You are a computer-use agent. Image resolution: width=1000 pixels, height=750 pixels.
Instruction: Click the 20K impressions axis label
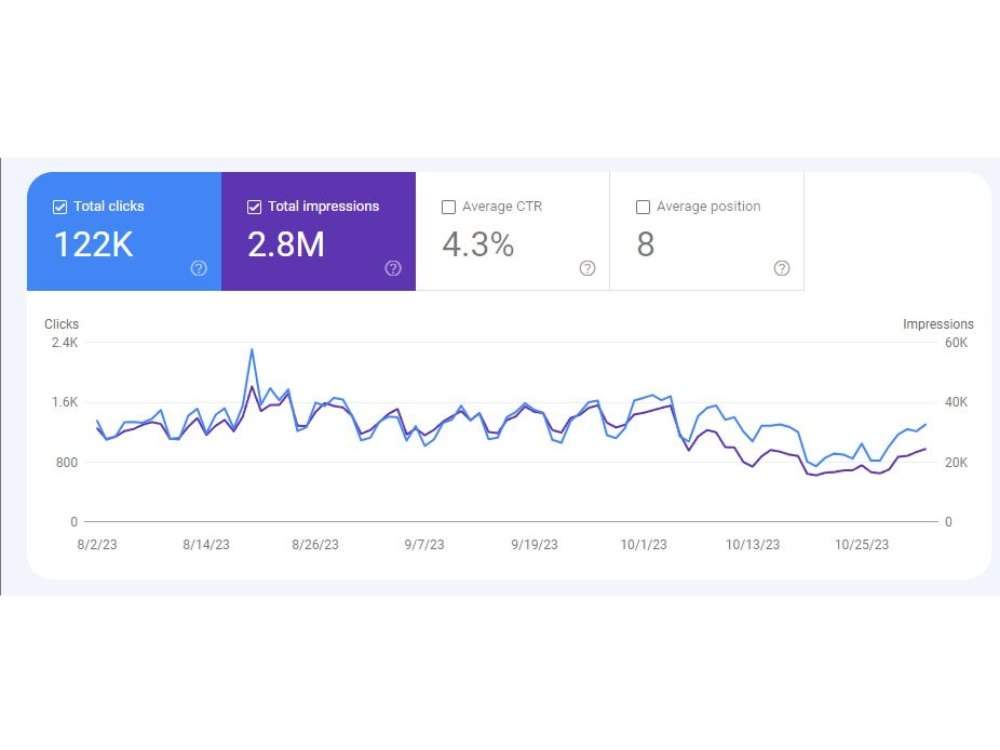(956, 462)
